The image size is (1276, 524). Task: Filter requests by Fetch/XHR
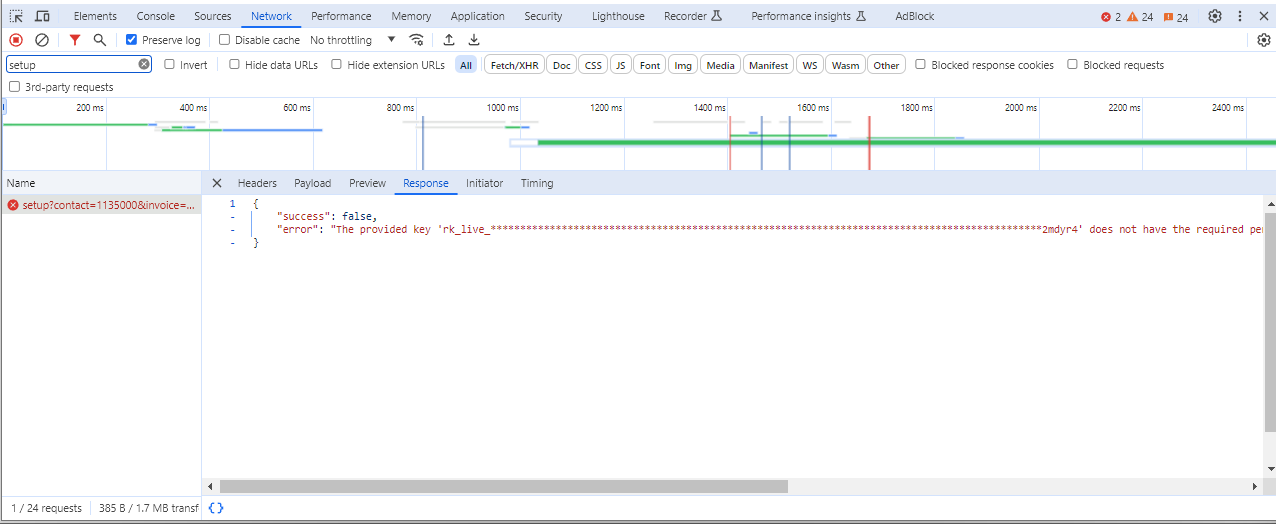[514, 65]
